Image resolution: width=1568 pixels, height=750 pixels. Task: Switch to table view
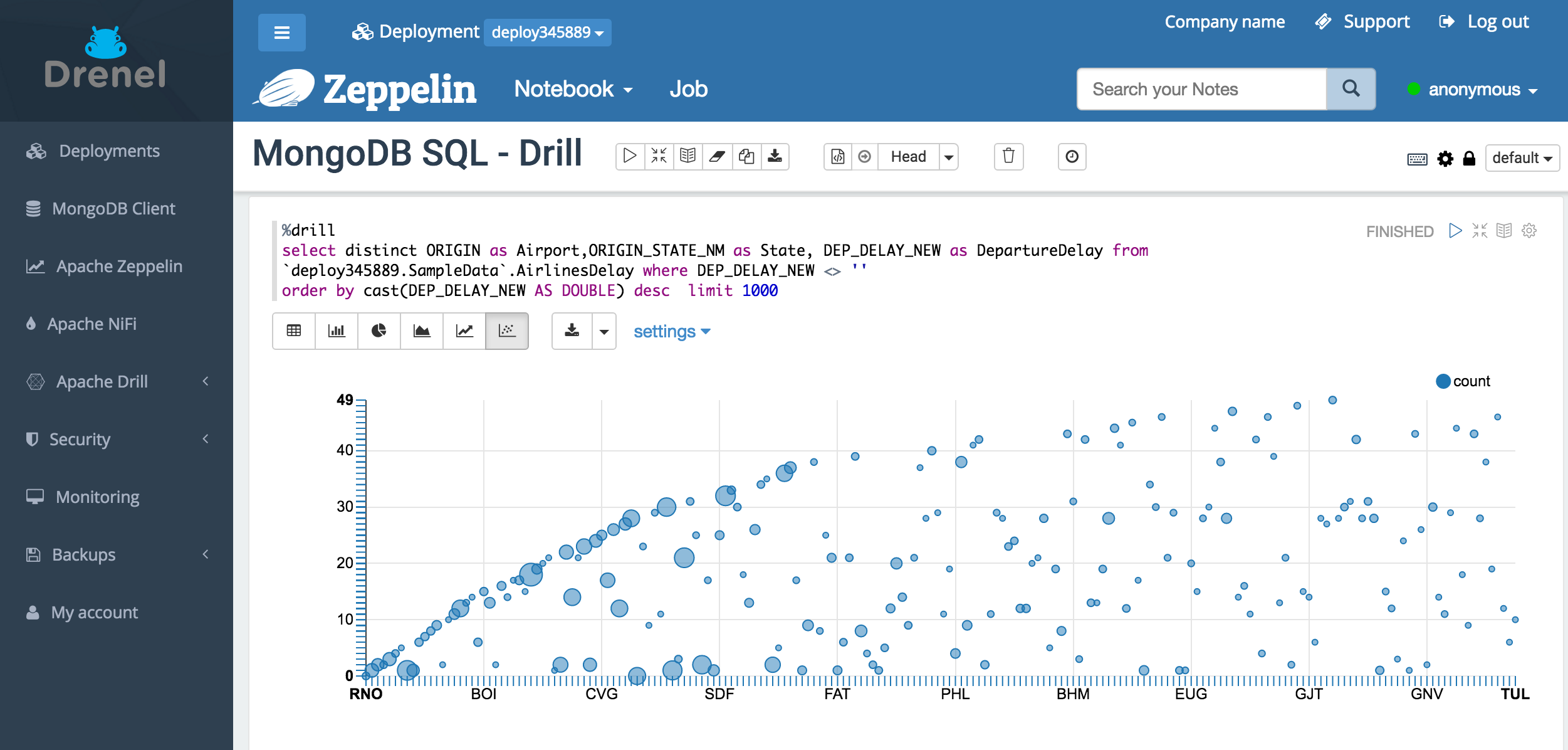pyautogui.click(x=294, y=330)
